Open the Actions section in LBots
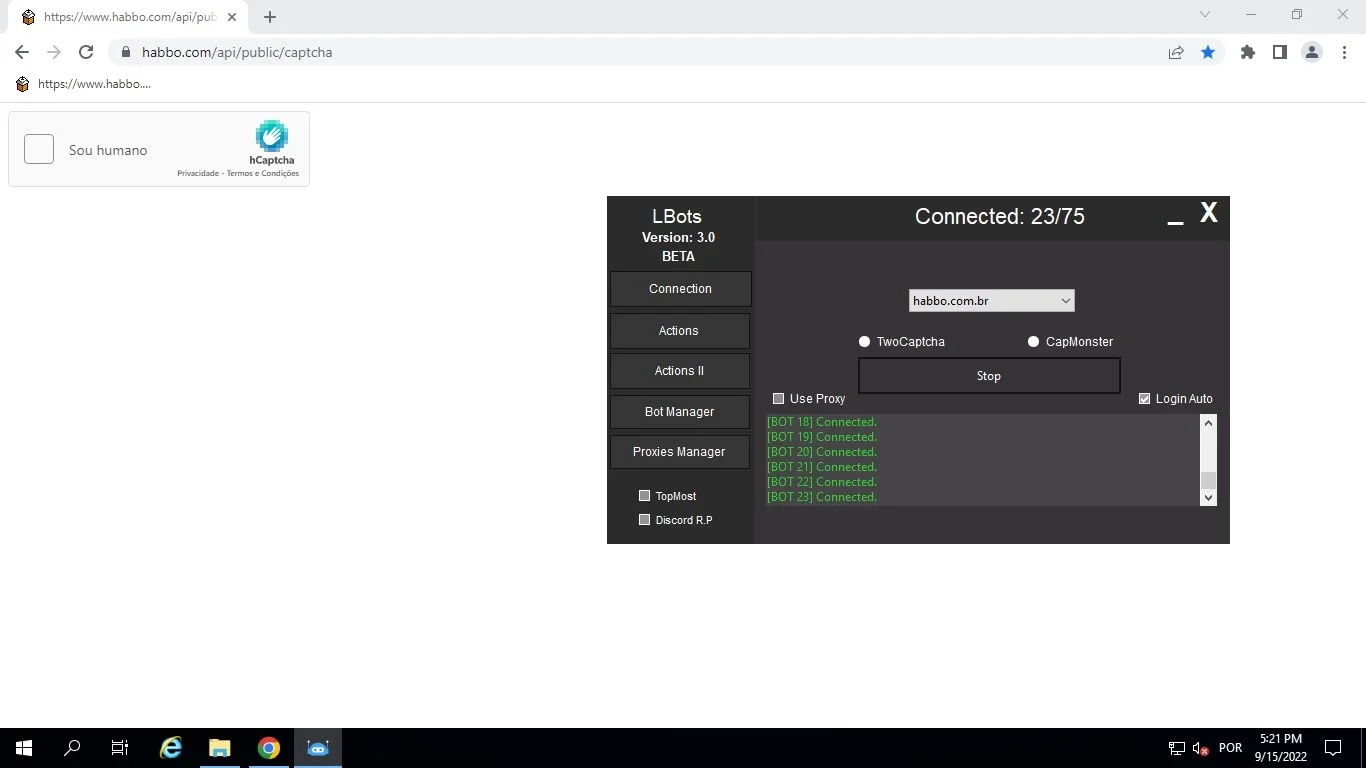The image size is (1366, 768). coord(679,331)
